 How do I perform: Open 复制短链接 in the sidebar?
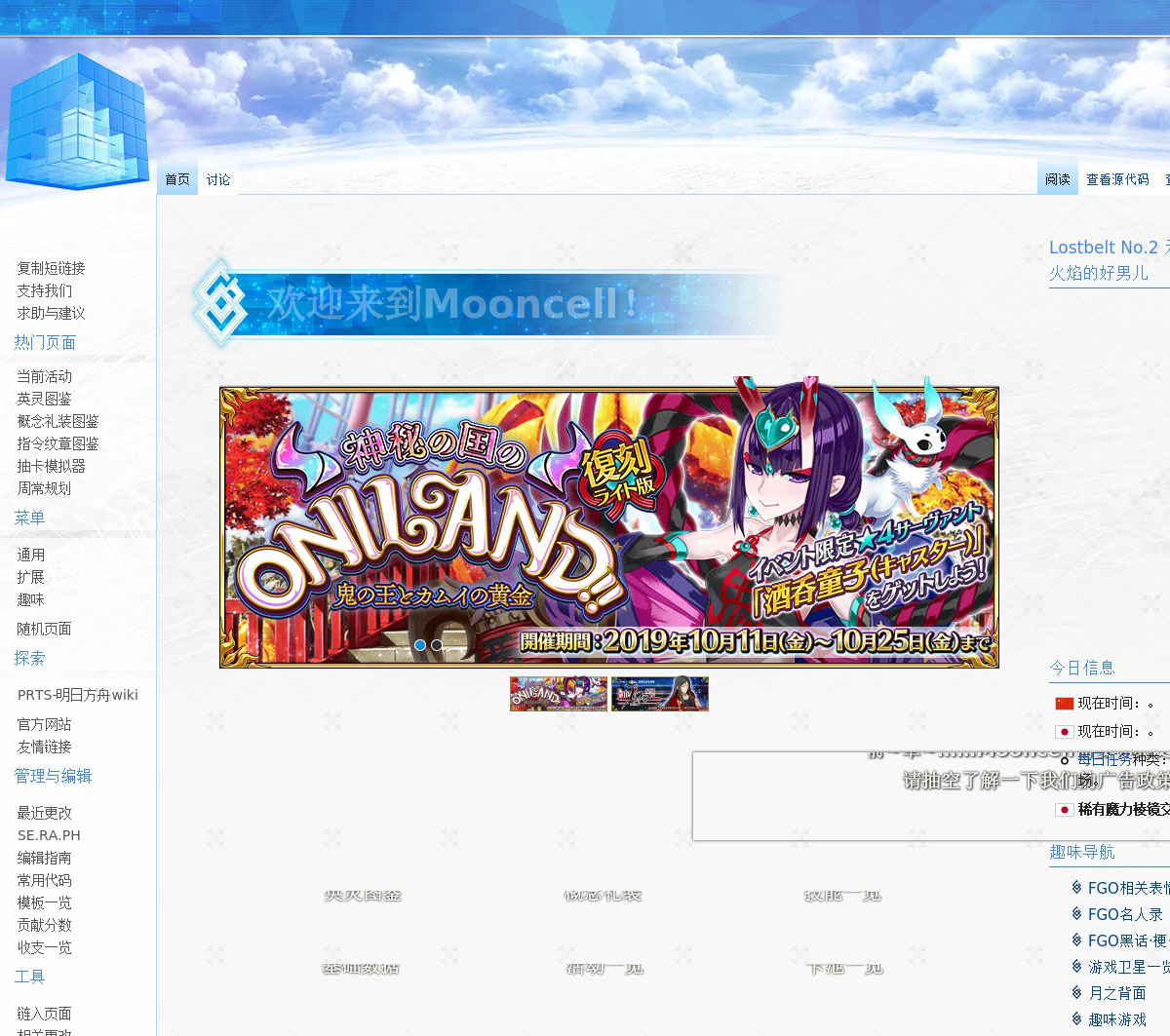51,268
